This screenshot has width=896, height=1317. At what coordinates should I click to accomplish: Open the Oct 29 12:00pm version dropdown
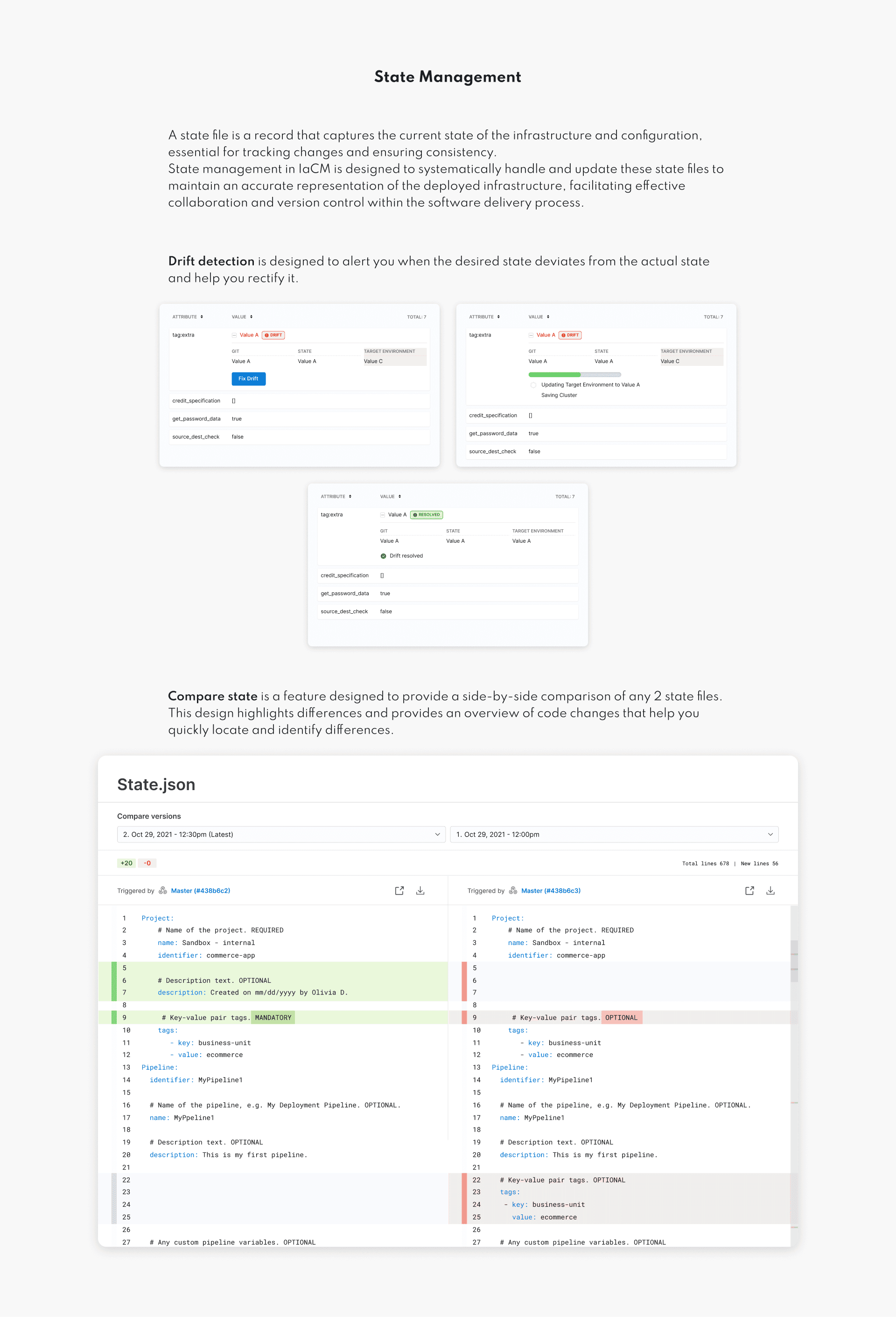tap(614, 834)
